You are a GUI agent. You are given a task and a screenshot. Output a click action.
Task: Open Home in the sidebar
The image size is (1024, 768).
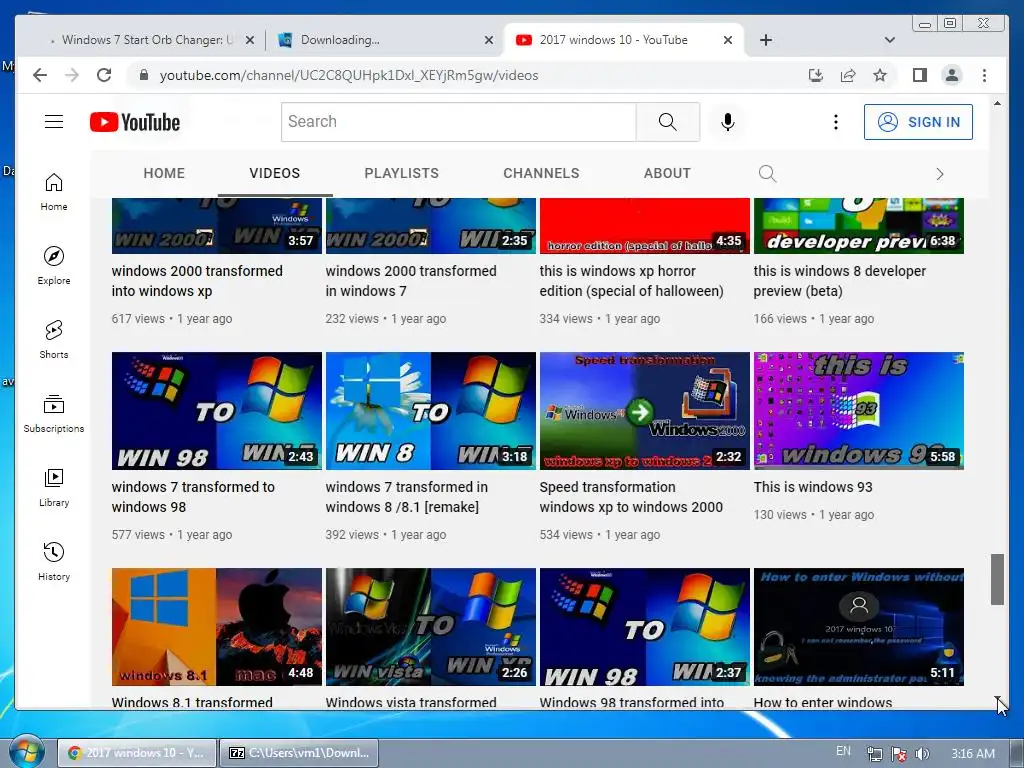[54, 192]
